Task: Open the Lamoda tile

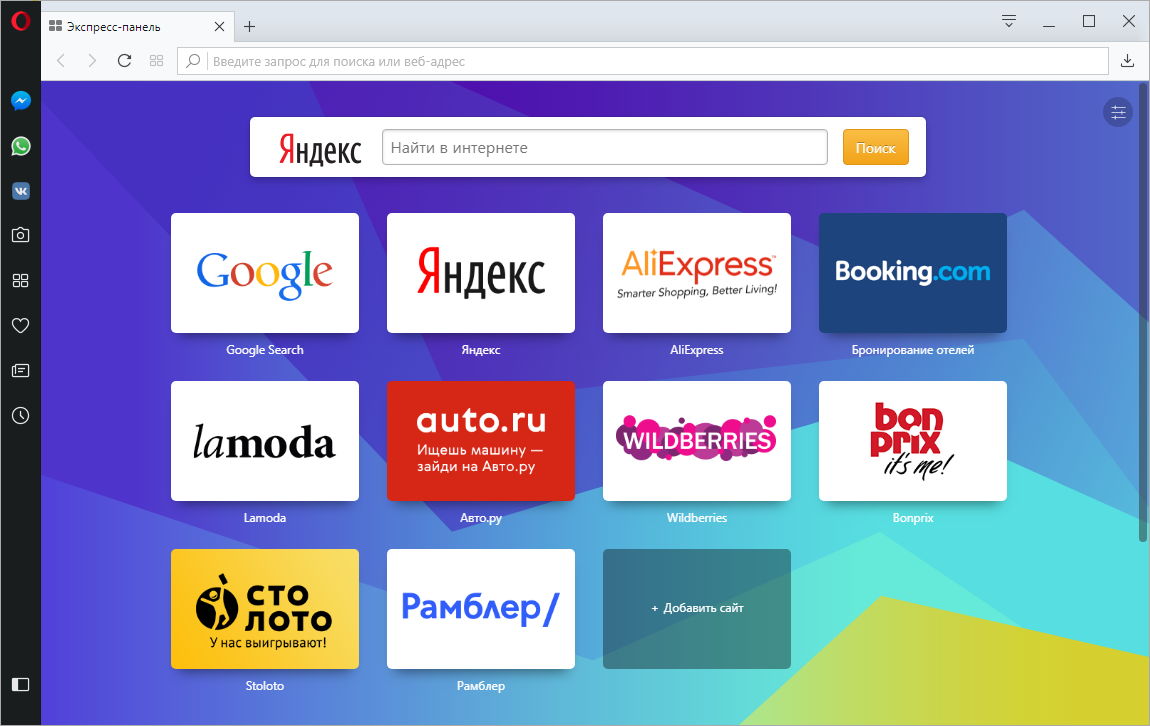Action: pyautogui.click(x=265, y=441)
